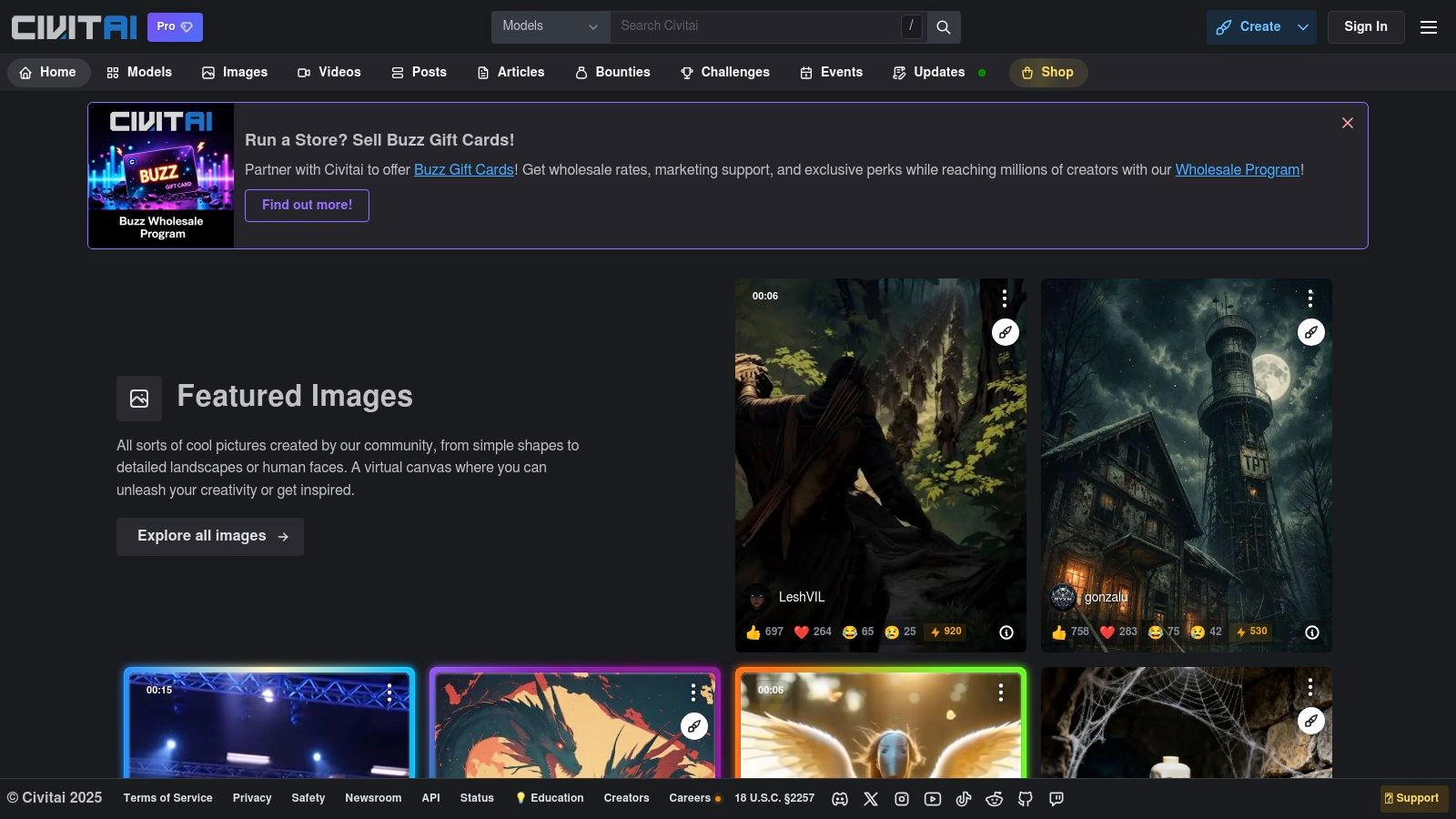This screenshot has height=819, width=1456.
Task: Dismiss the Buzz Gift Cards banner
Action: (x=1348, y=123)
